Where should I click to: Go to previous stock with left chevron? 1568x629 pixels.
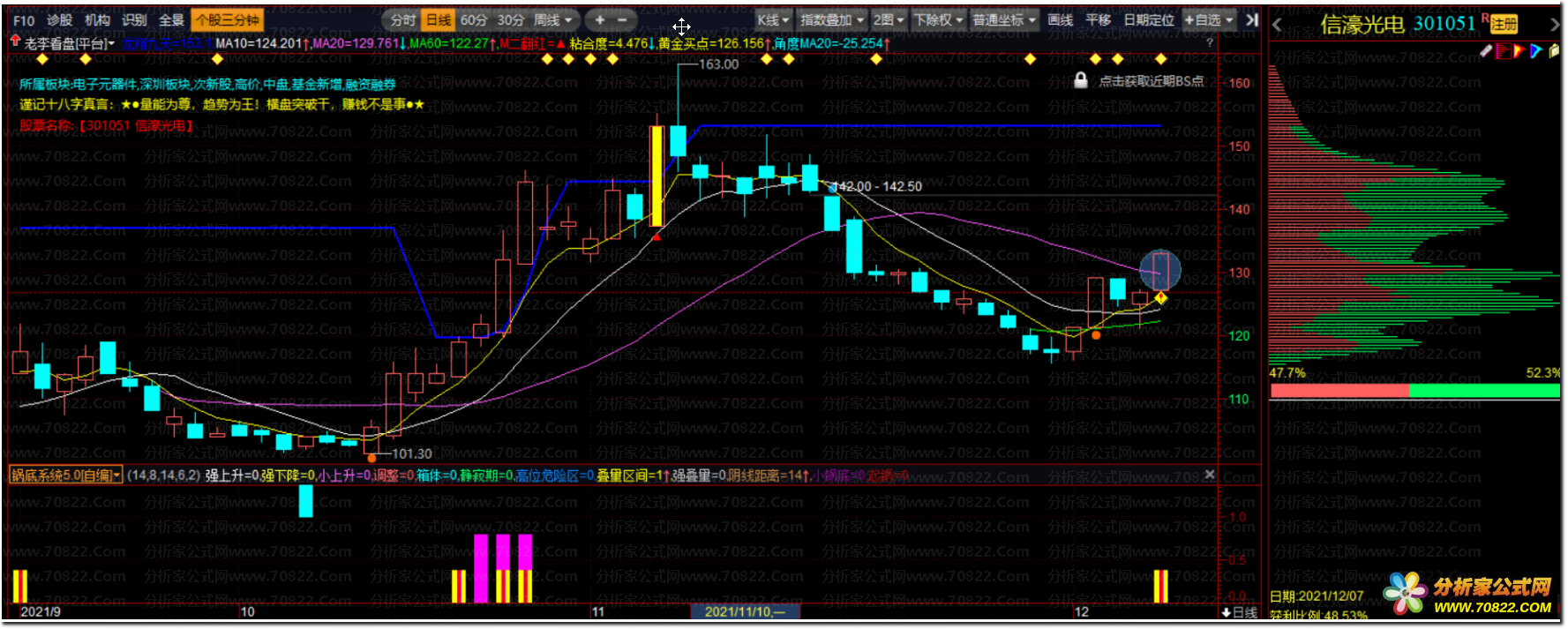point(1277,26)
